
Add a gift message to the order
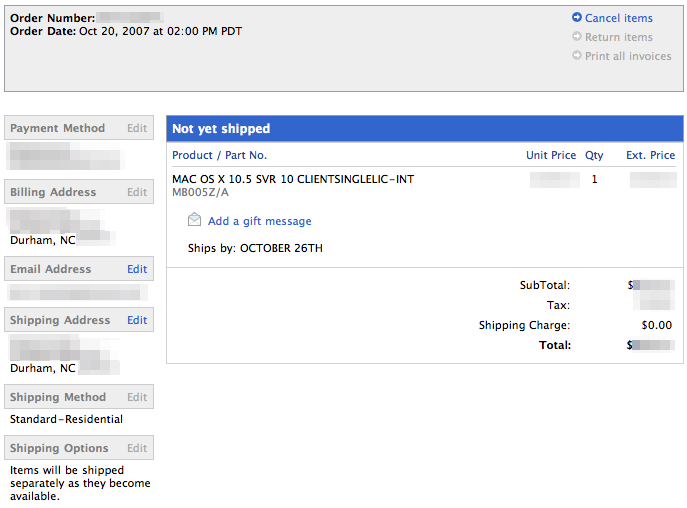click(259, 221)
